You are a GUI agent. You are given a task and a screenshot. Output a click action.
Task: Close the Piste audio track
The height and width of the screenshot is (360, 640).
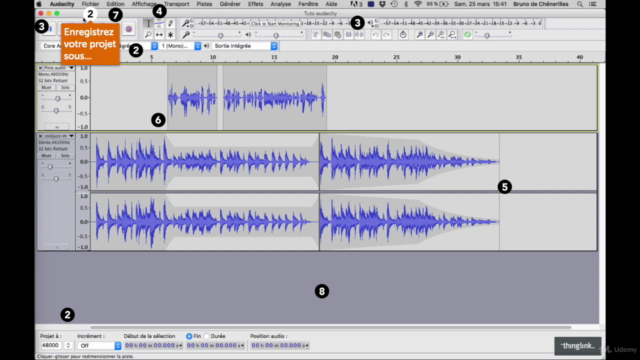[40, 68]
